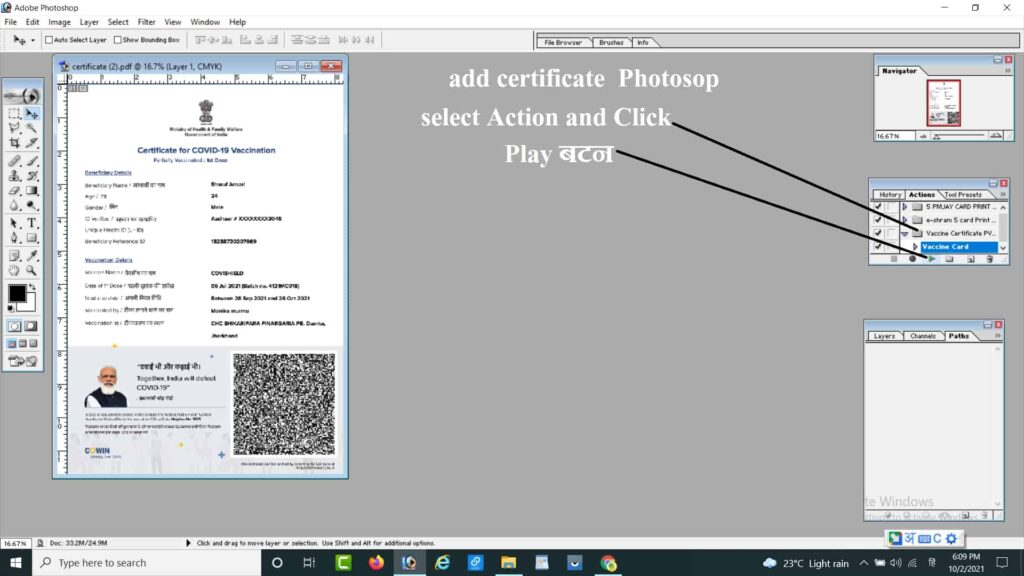Select the Eyedropper tool
This screenshot has width=1024, height=576.
coord(31,255)
